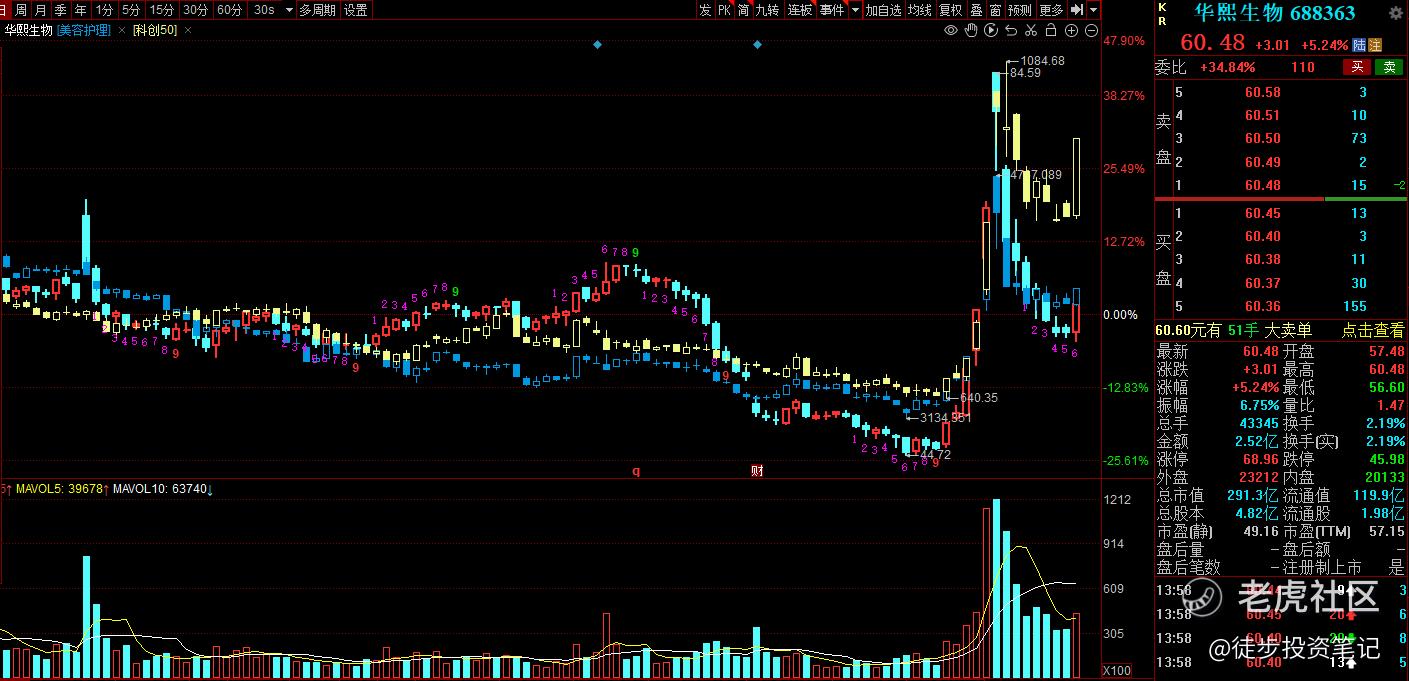Click buy level 5 price 60.36
Image resolution: width=1409 pixels, height=681 pixels.
(x=1263, y=306)
